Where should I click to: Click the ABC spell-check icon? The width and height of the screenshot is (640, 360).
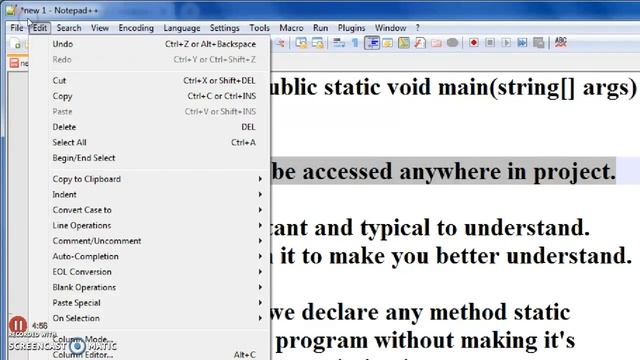click(561, 42)
